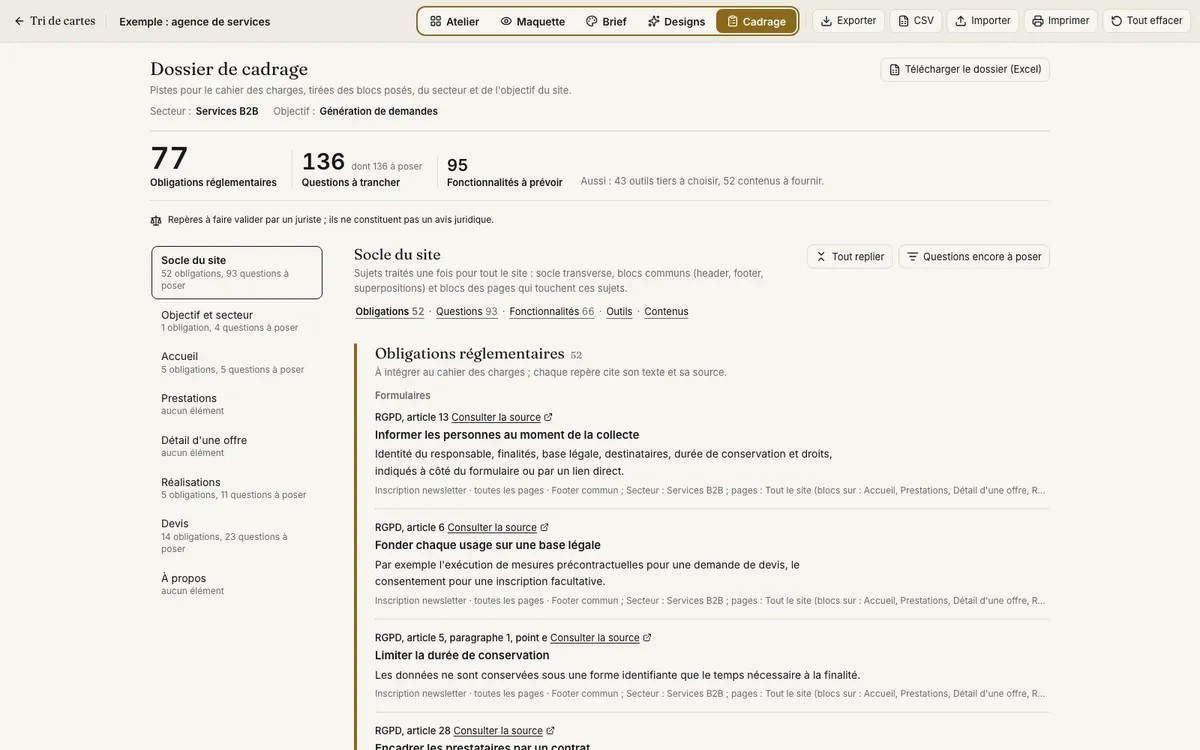Click the external link icon beside article 6 source
This screenshot has height=750, width=1200.
(544, 527)
